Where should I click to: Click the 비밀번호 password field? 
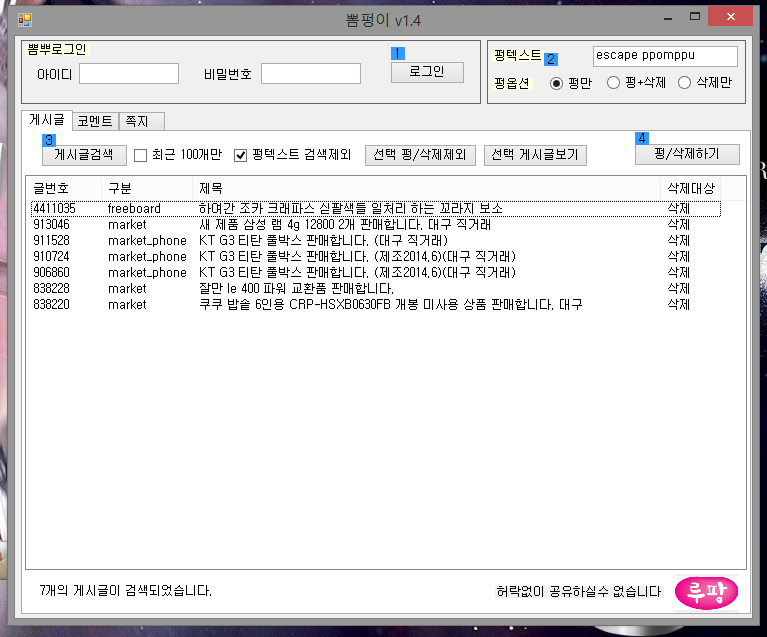tap(310, 74)
